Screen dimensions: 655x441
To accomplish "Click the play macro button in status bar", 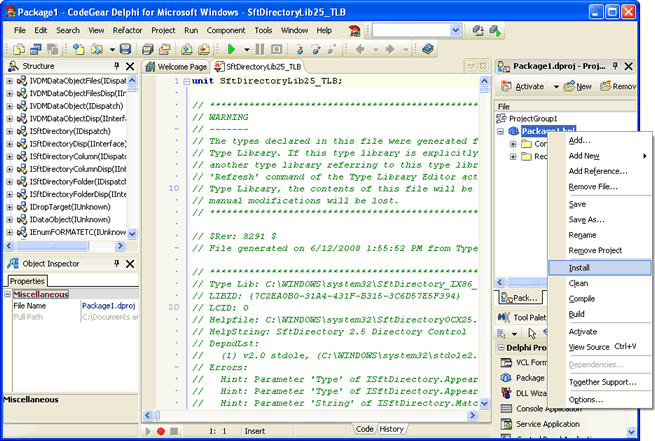I will pos(148,431).
